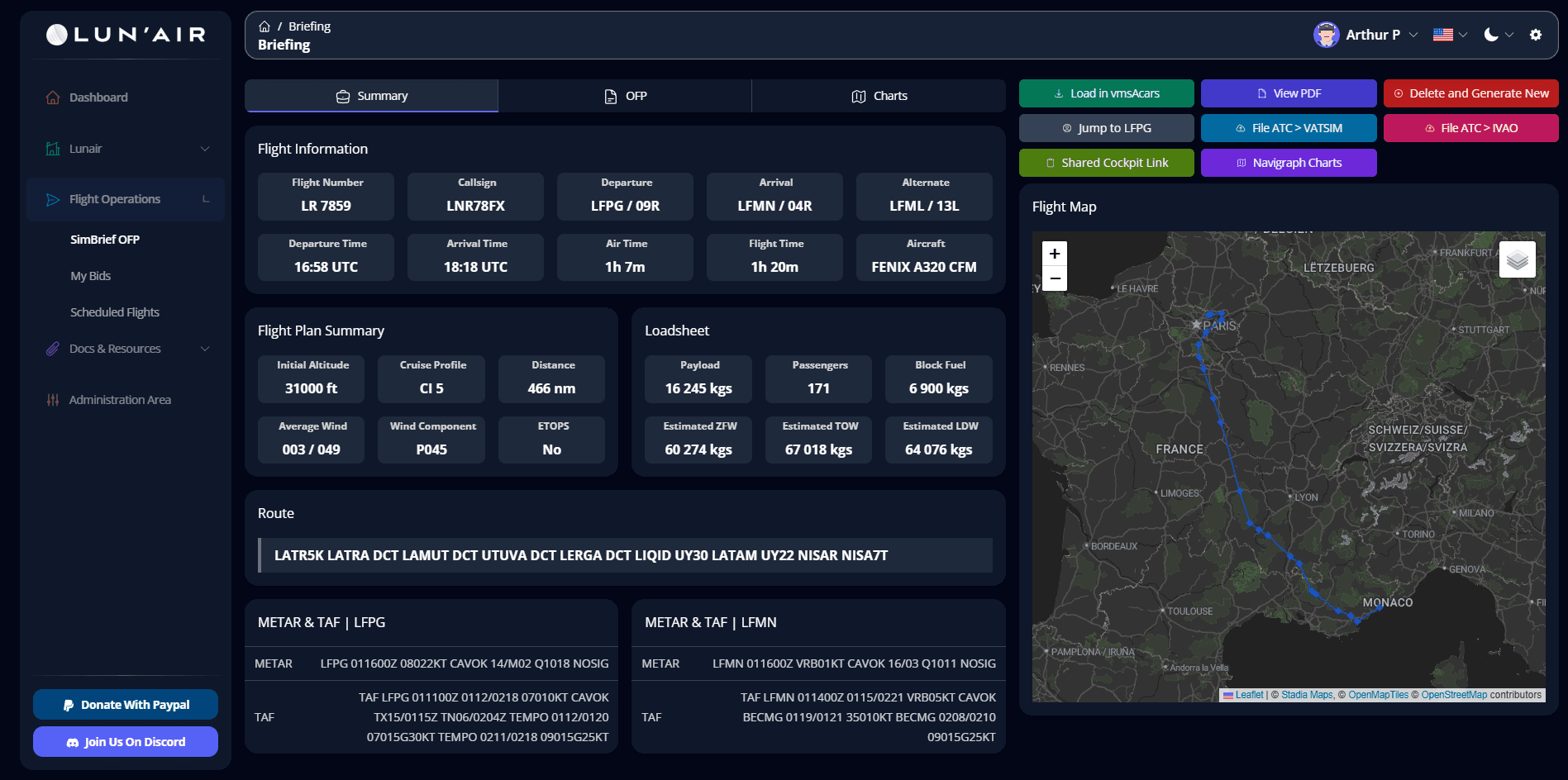1568x780 pixels.
Task: Switch language using the US flag selector
Action: pos(1443,35)
